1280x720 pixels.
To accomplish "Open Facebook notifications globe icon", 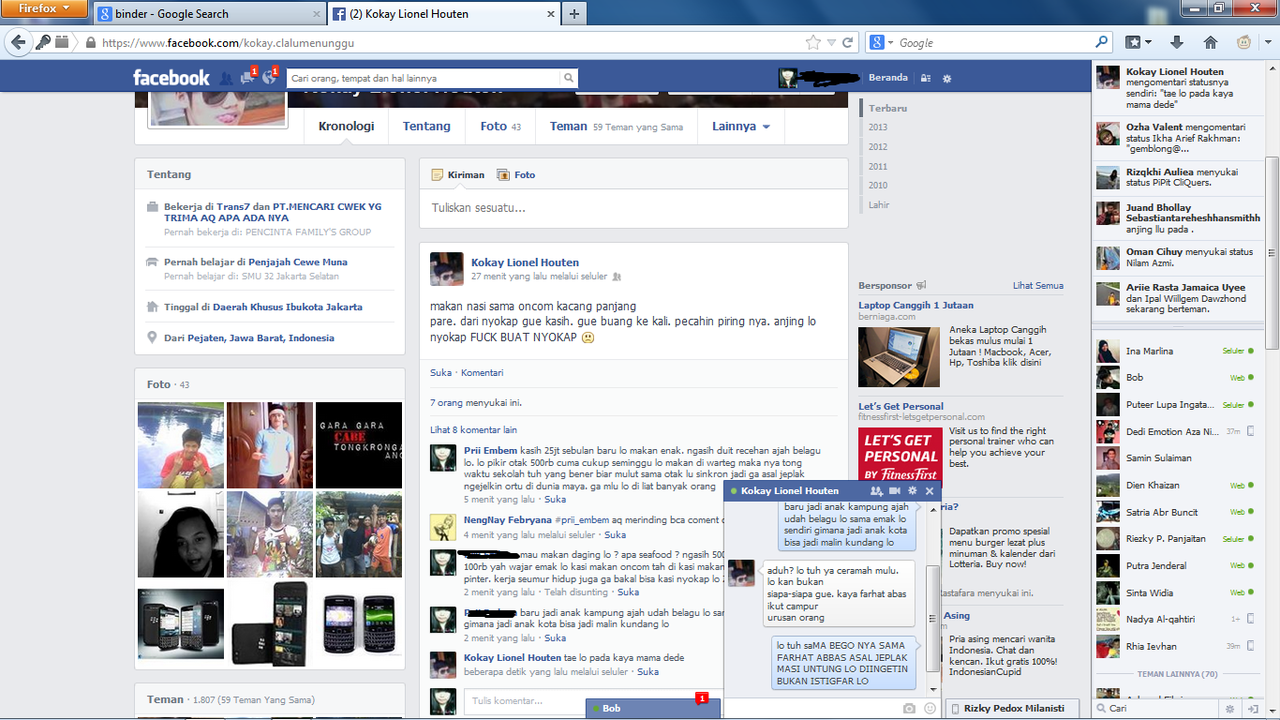I will coord(269,77).
